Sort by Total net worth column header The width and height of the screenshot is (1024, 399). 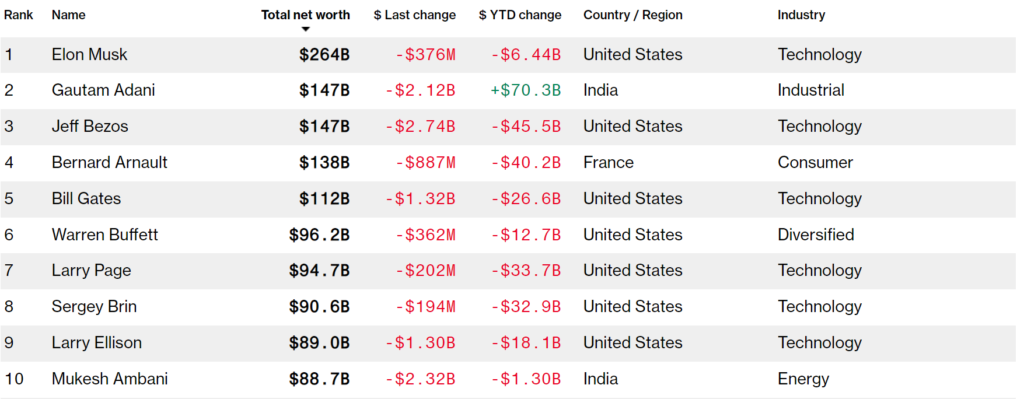306,15
